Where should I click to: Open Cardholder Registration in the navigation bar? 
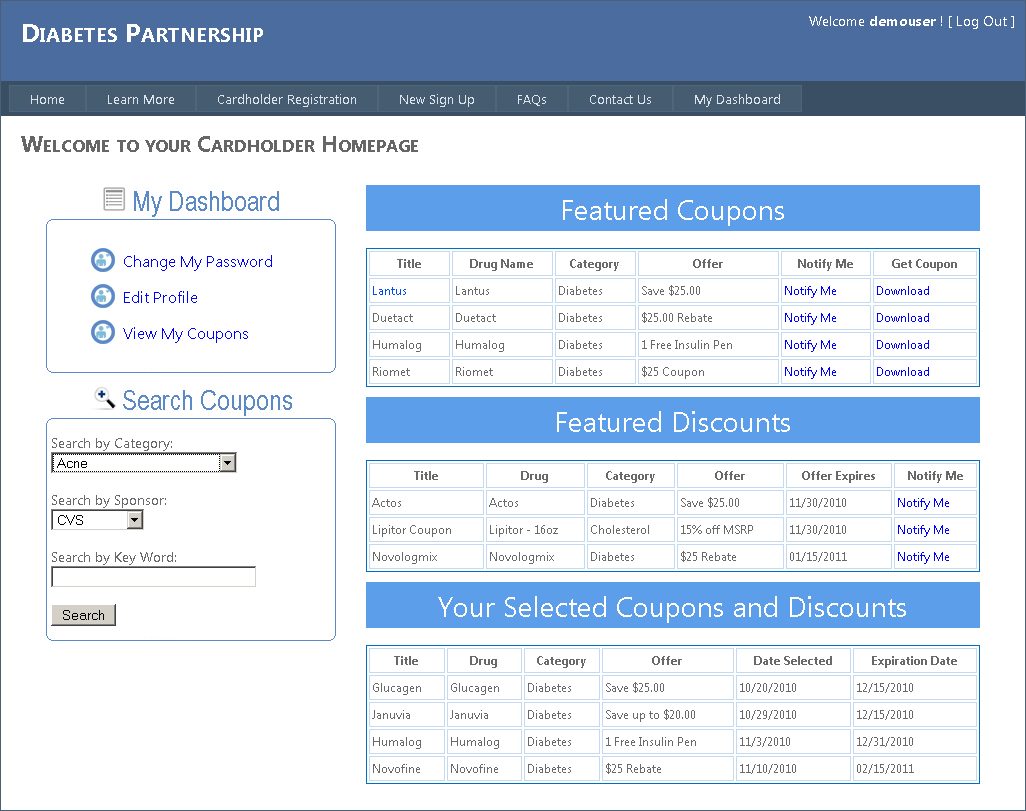(x=287, y=99)
